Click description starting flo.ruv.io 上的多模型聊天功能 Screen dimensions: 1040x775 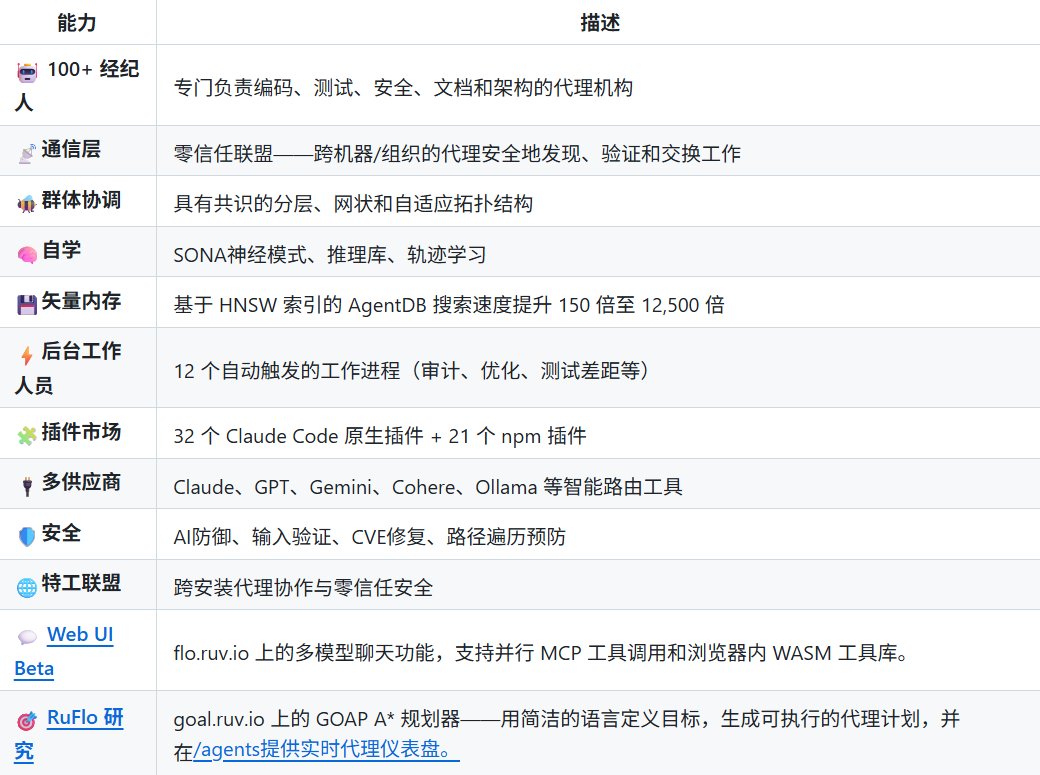541,653
